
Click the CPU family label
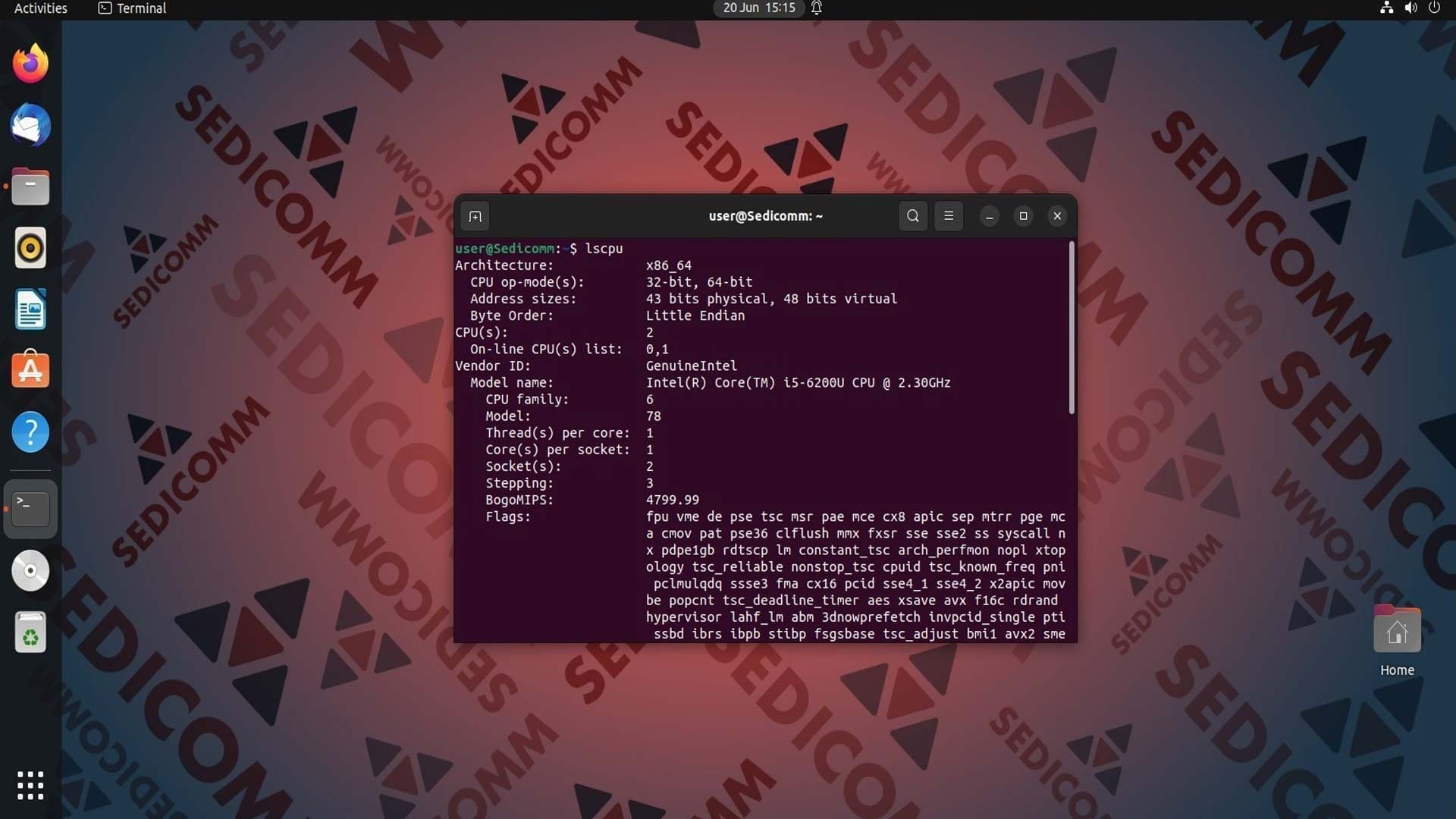527,400
